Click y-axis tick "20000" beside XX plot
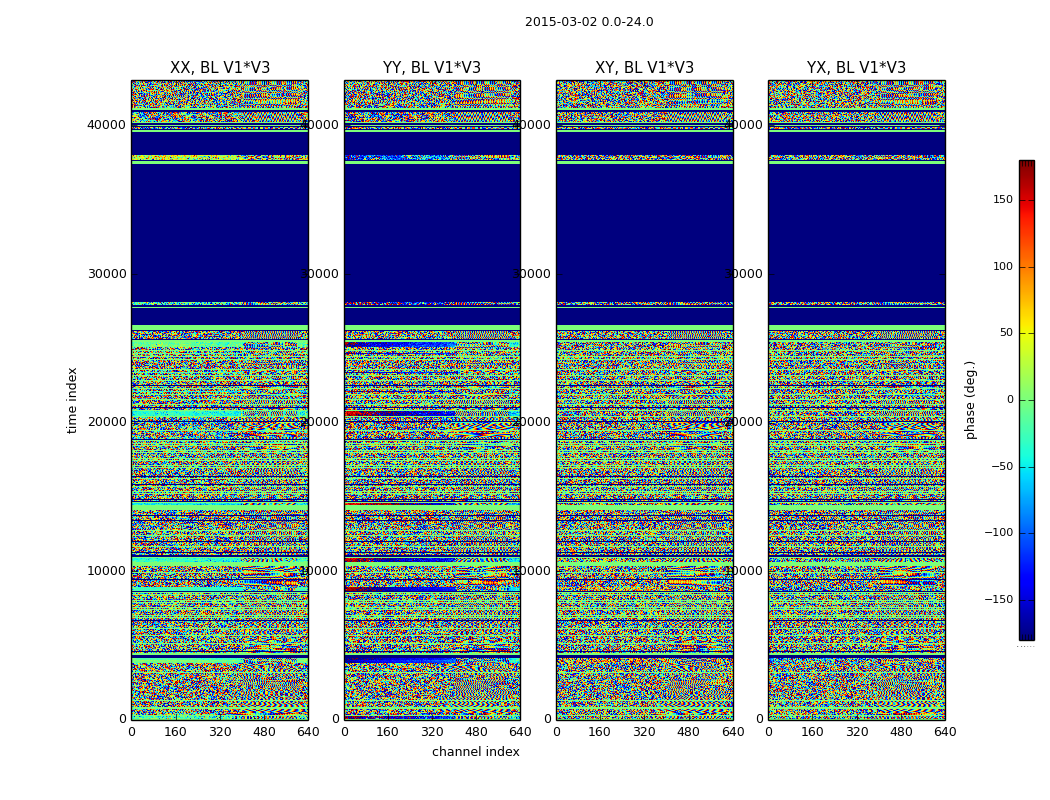 coord(106,422)
